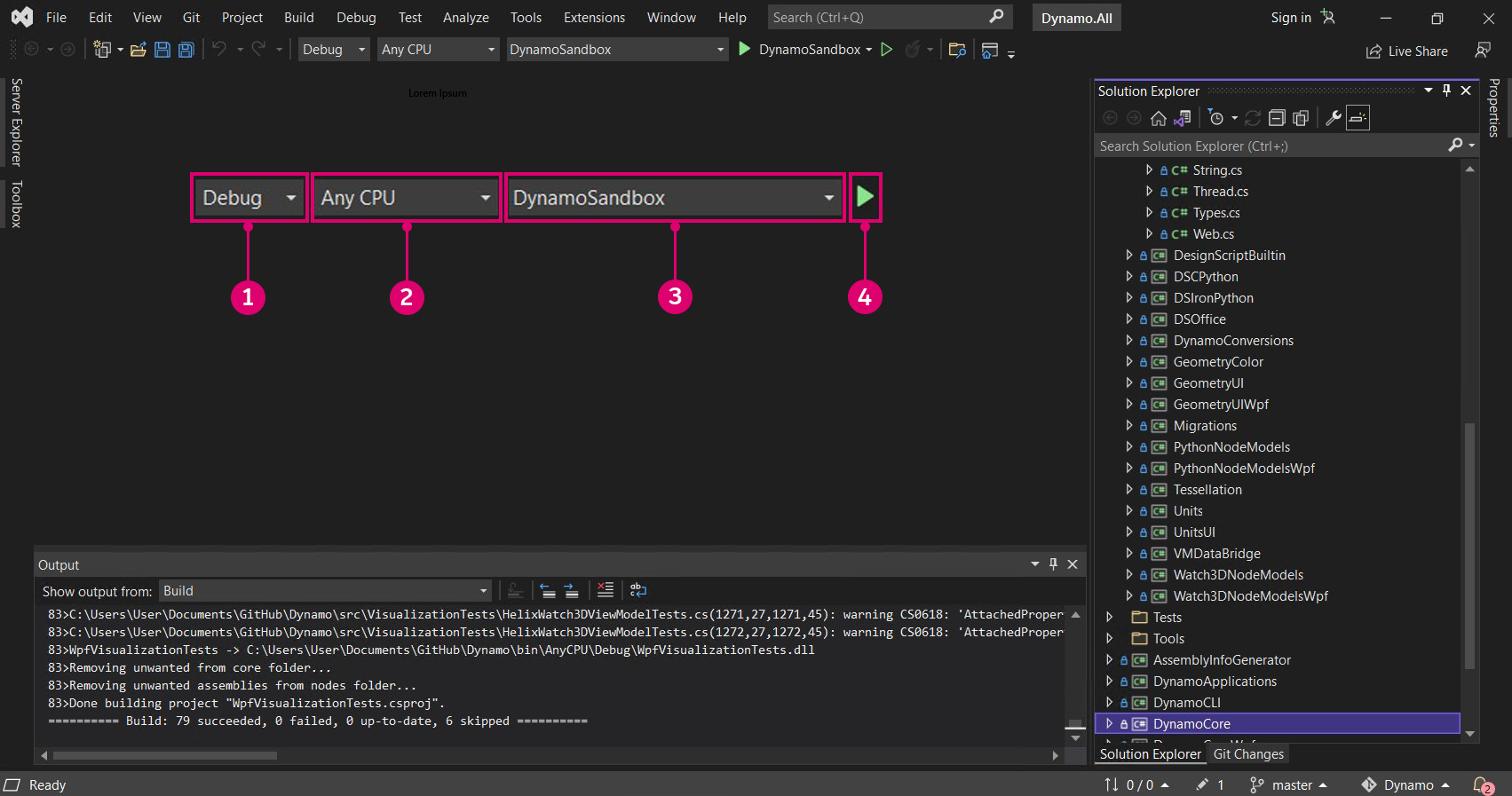Click the Search Solution Explorer input field
Image resolution: width=1512 pixels, height=796 pixels.
click(x=1271, y=146)
